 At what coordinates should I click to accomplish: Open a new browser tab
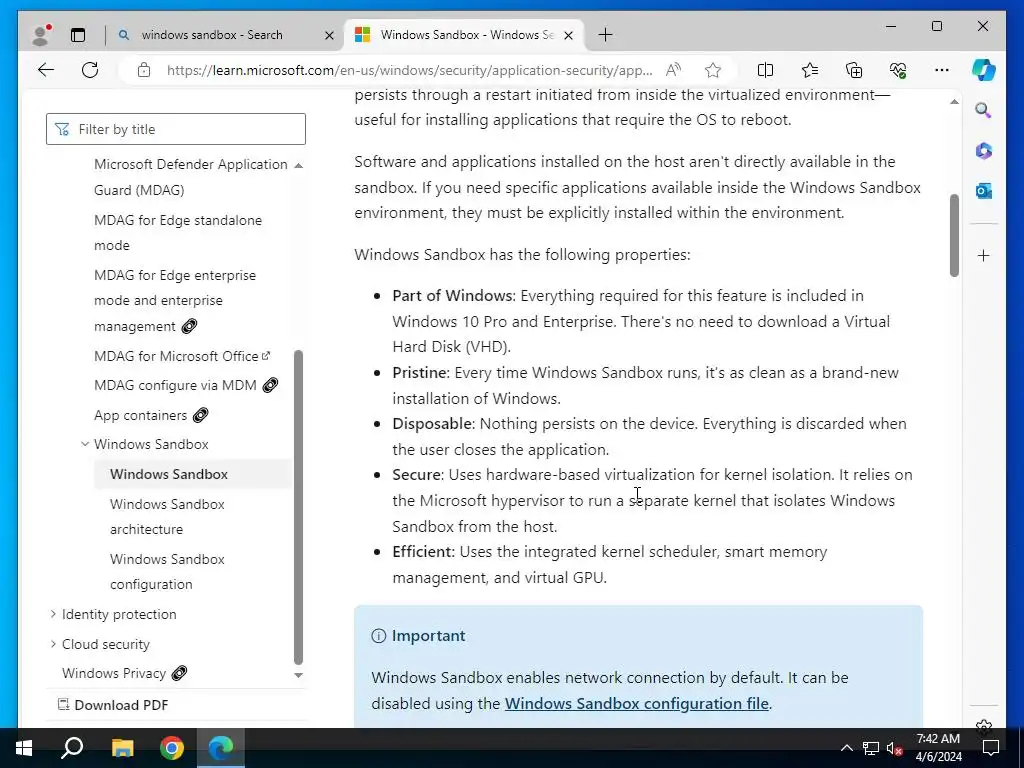[x=605, y=35]
